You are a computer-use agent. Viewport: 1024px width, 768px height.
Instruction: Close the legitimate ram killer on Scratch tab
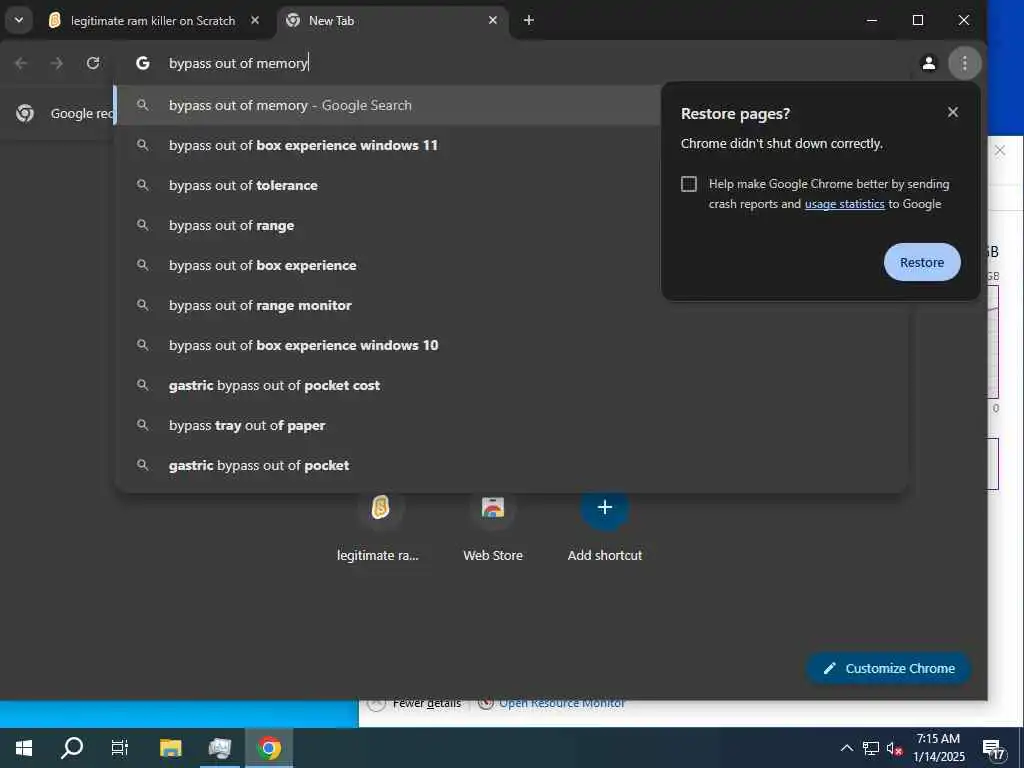255,21
